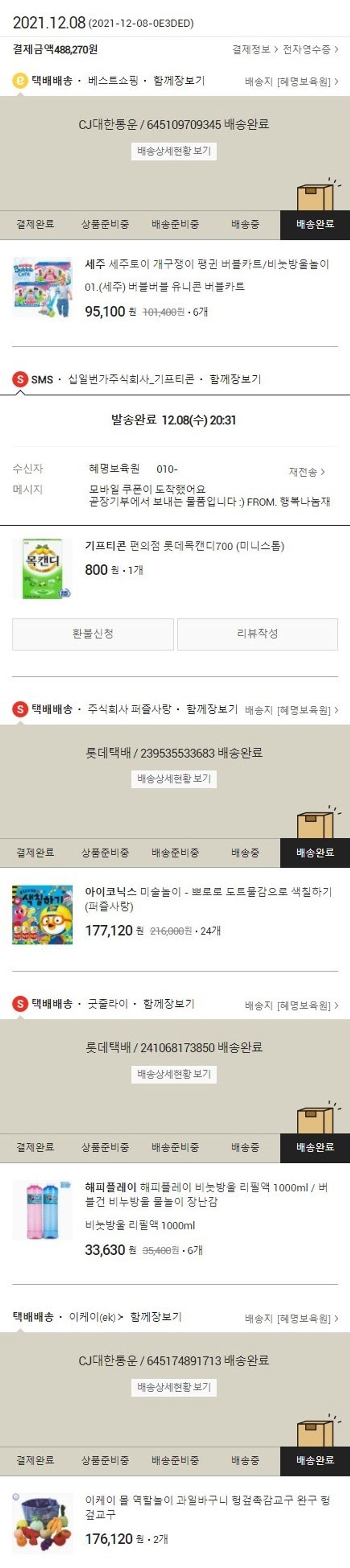The height and width of the screenshot is (1568, 350).
Task: Click the yellow e icon beside 베스트쇼핑
Action: click(20, 80)
